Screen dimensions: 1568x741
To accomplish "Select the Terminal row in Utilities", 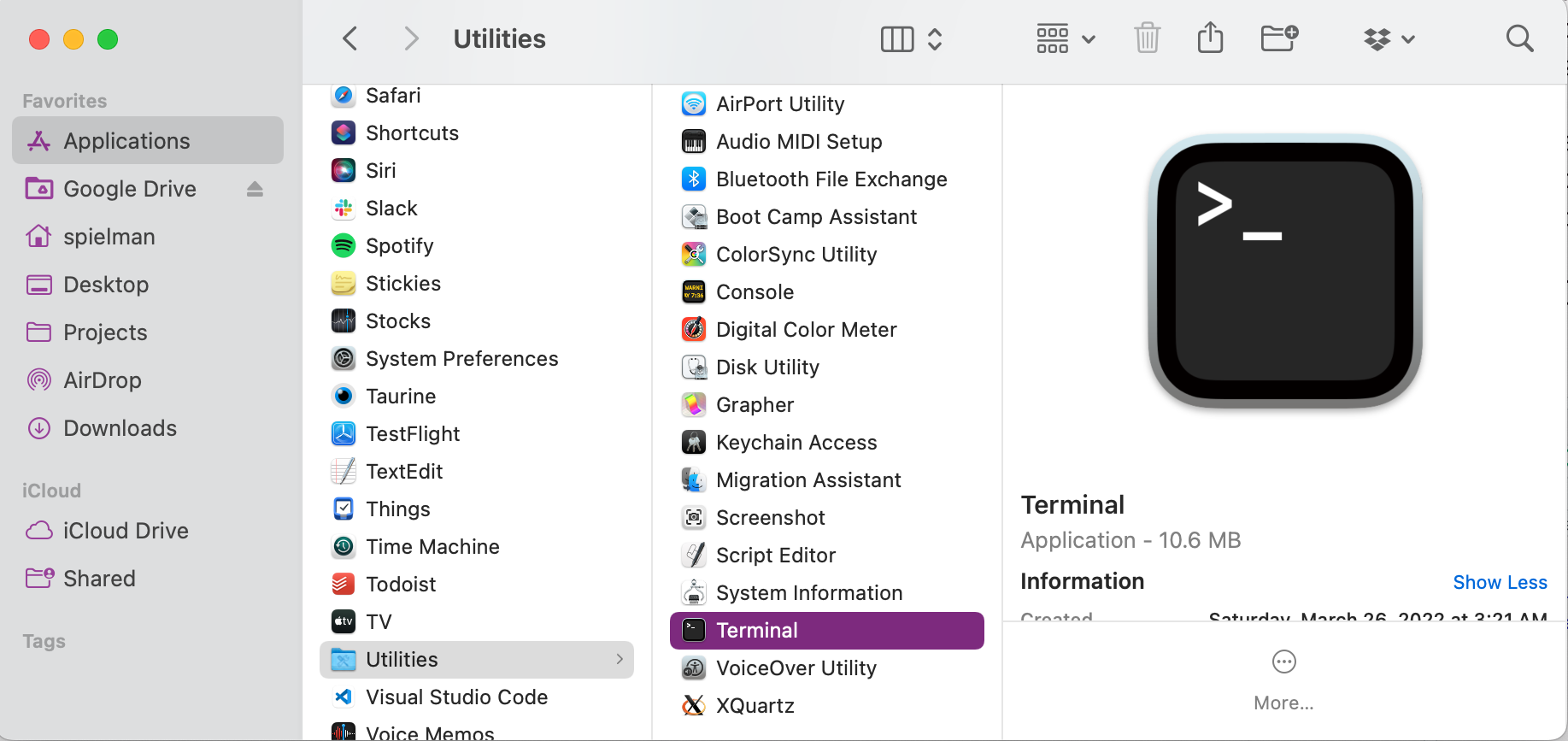I will click(x=827, y=631).
